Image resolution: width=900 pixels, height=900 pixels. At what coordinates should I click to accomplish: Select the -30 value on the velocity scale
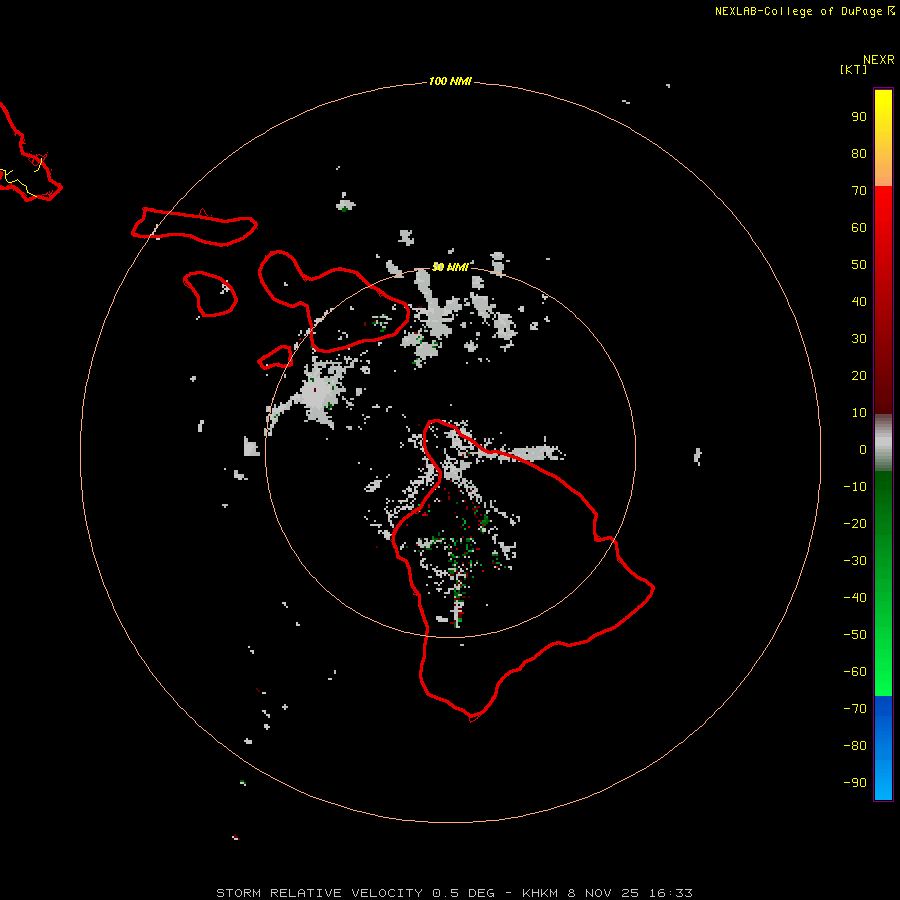coord(855,561)
